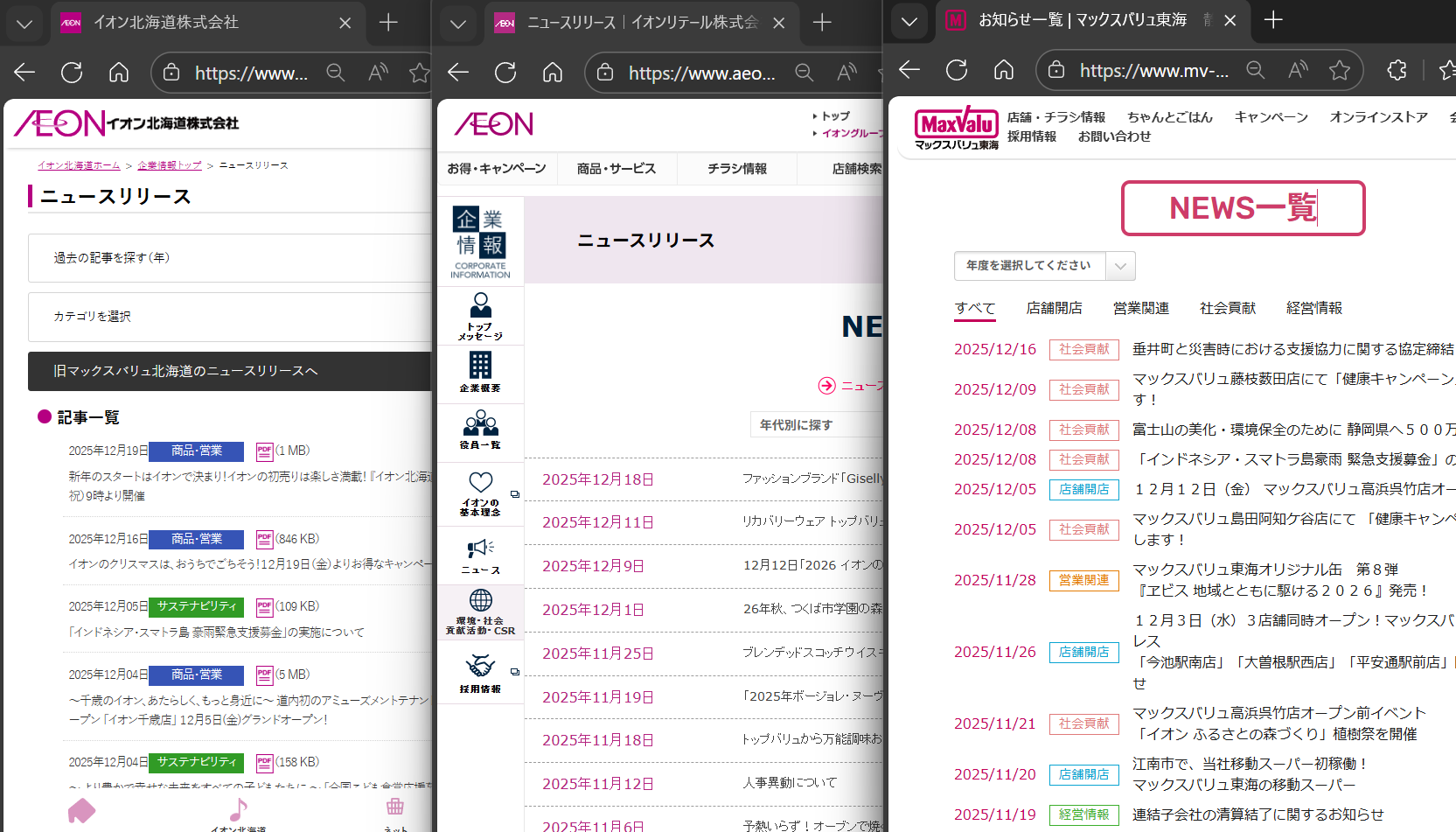Expand カテゴリを選択 dropdown

click(230, 317)
